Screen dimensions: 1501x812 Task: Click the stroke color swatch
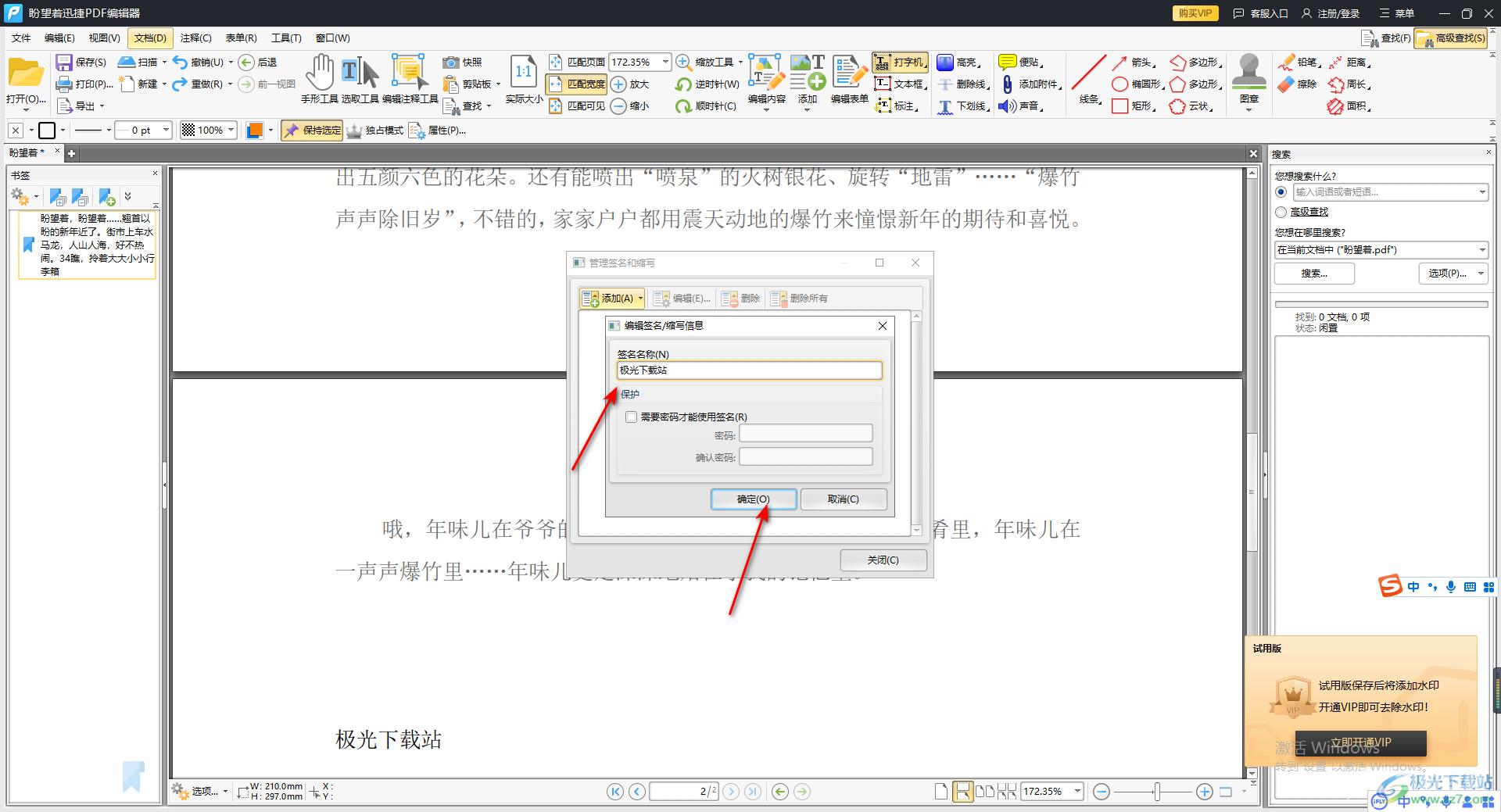47,131
